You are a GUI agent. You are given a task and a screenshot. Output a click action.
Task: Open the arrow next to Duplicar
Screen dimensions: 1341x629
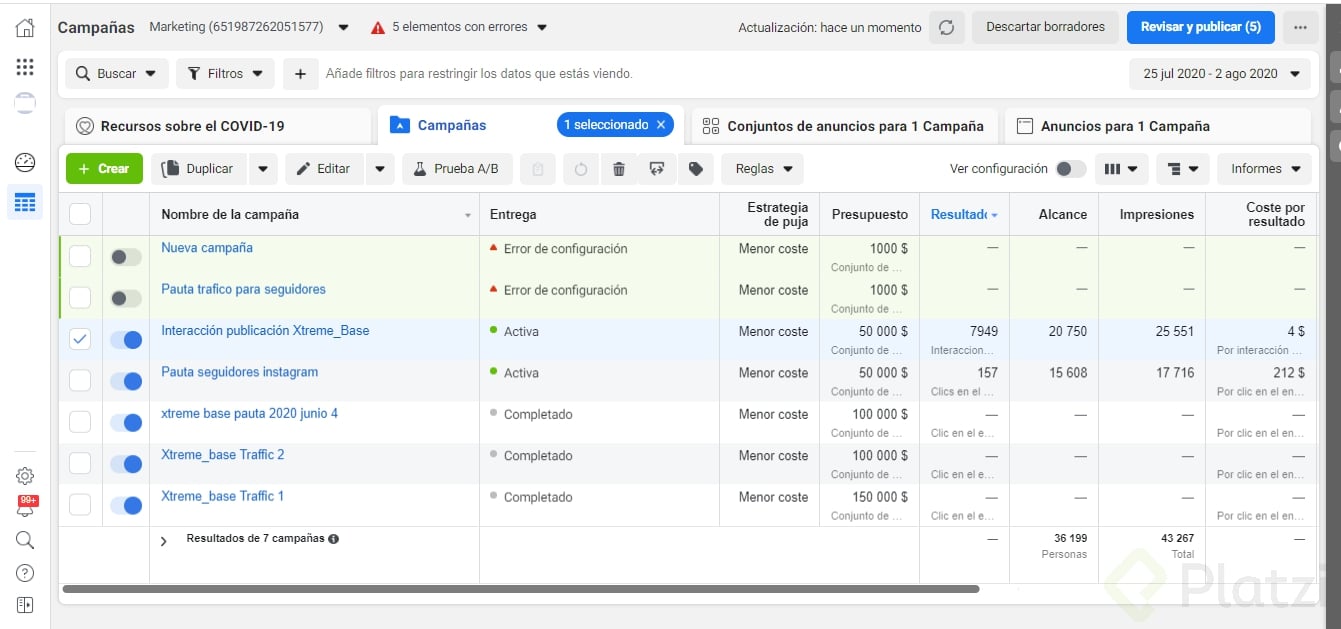click(x=263, y=169)
